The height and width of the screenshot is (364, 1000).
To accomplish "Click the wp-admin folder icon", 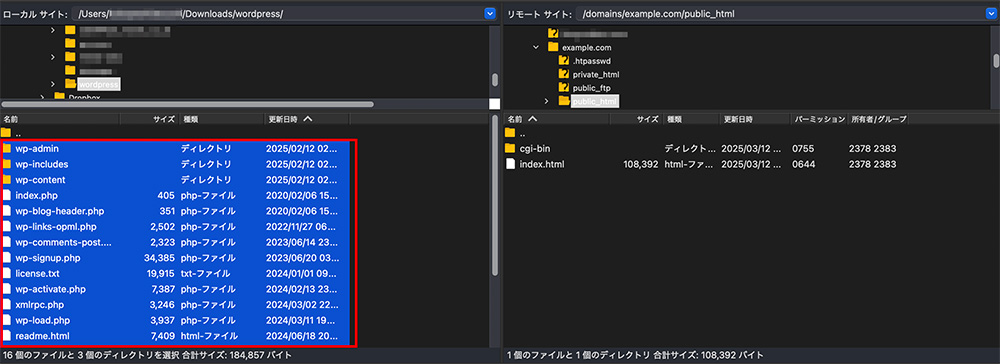I will [x=7, y=149].
